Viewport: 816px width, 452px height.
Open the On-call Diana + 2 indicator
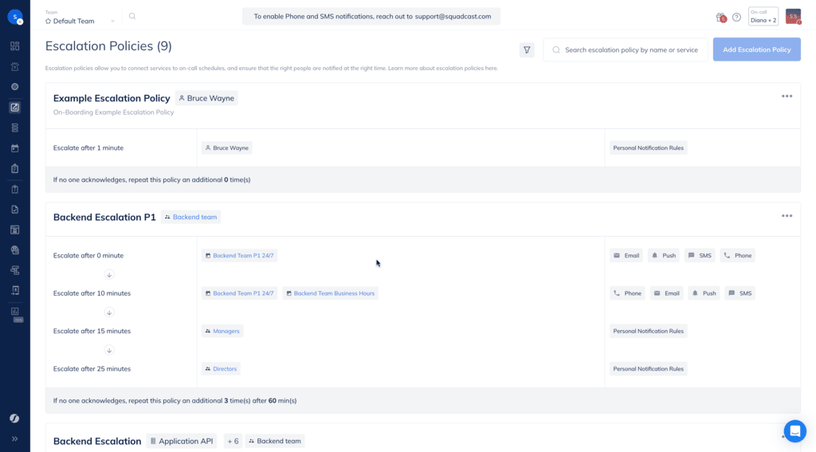(763, 17)
